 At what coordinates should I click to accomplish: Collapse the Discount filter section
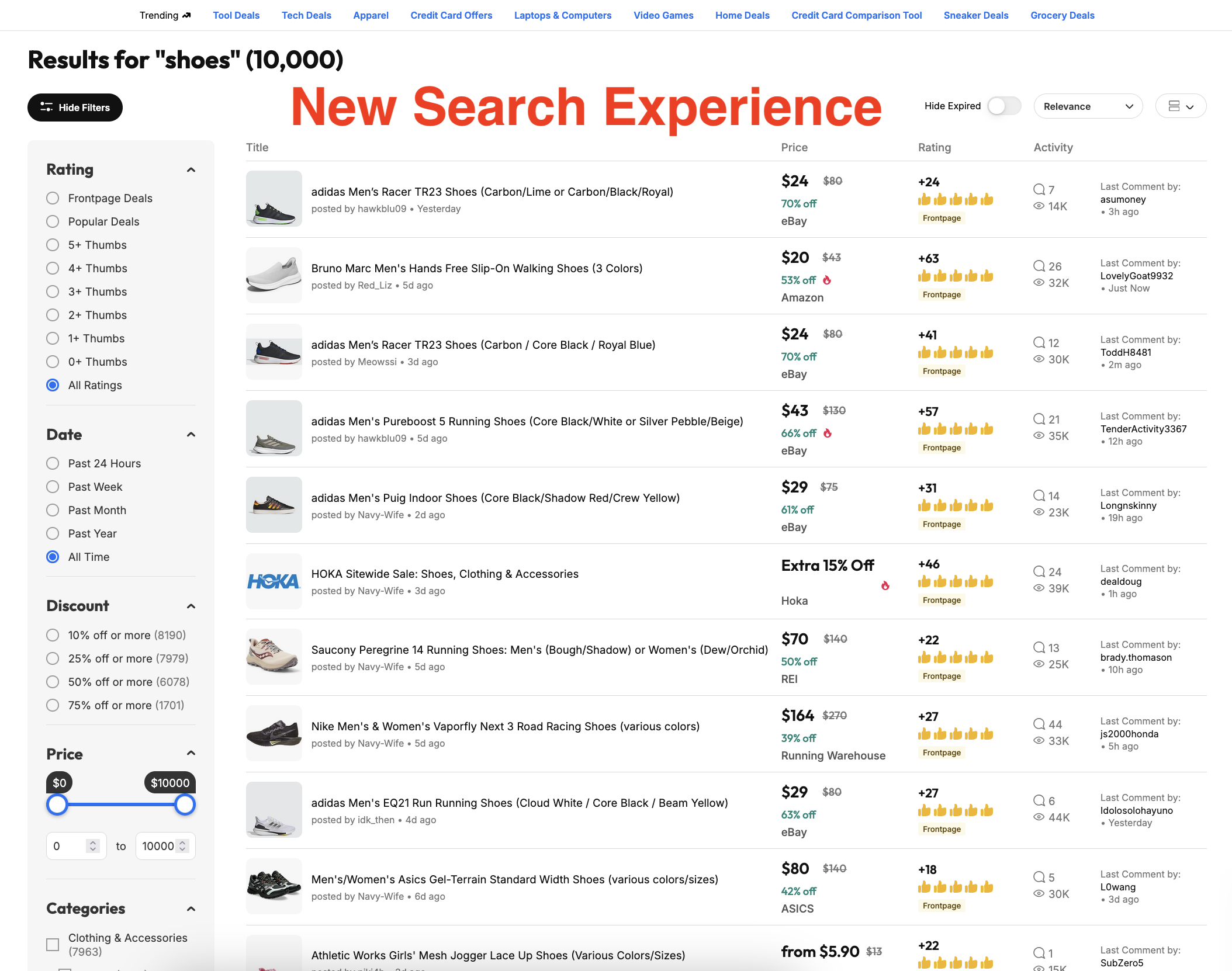click(x=191, y=606)
